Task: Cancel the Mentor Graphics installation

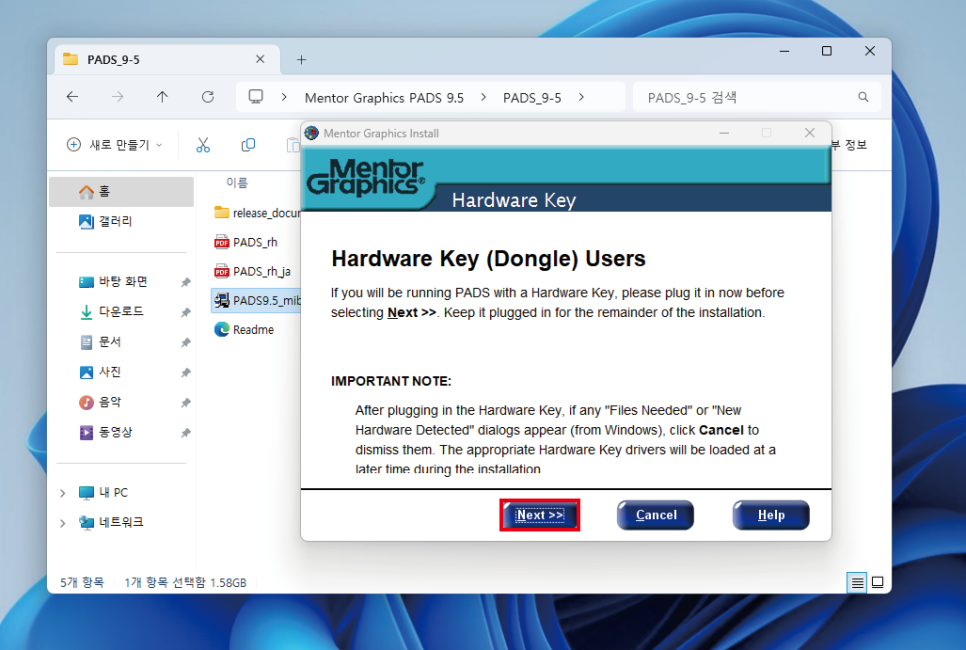Action: point(656,515)
